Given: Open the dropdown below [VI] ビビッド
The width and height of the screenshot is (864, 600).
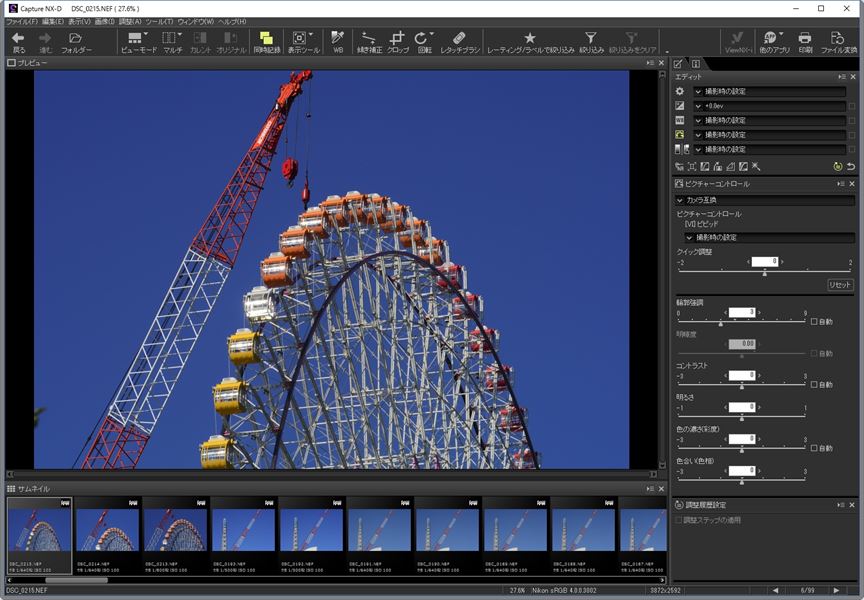Looking at the screenshot, I should (x=770, y=237).
